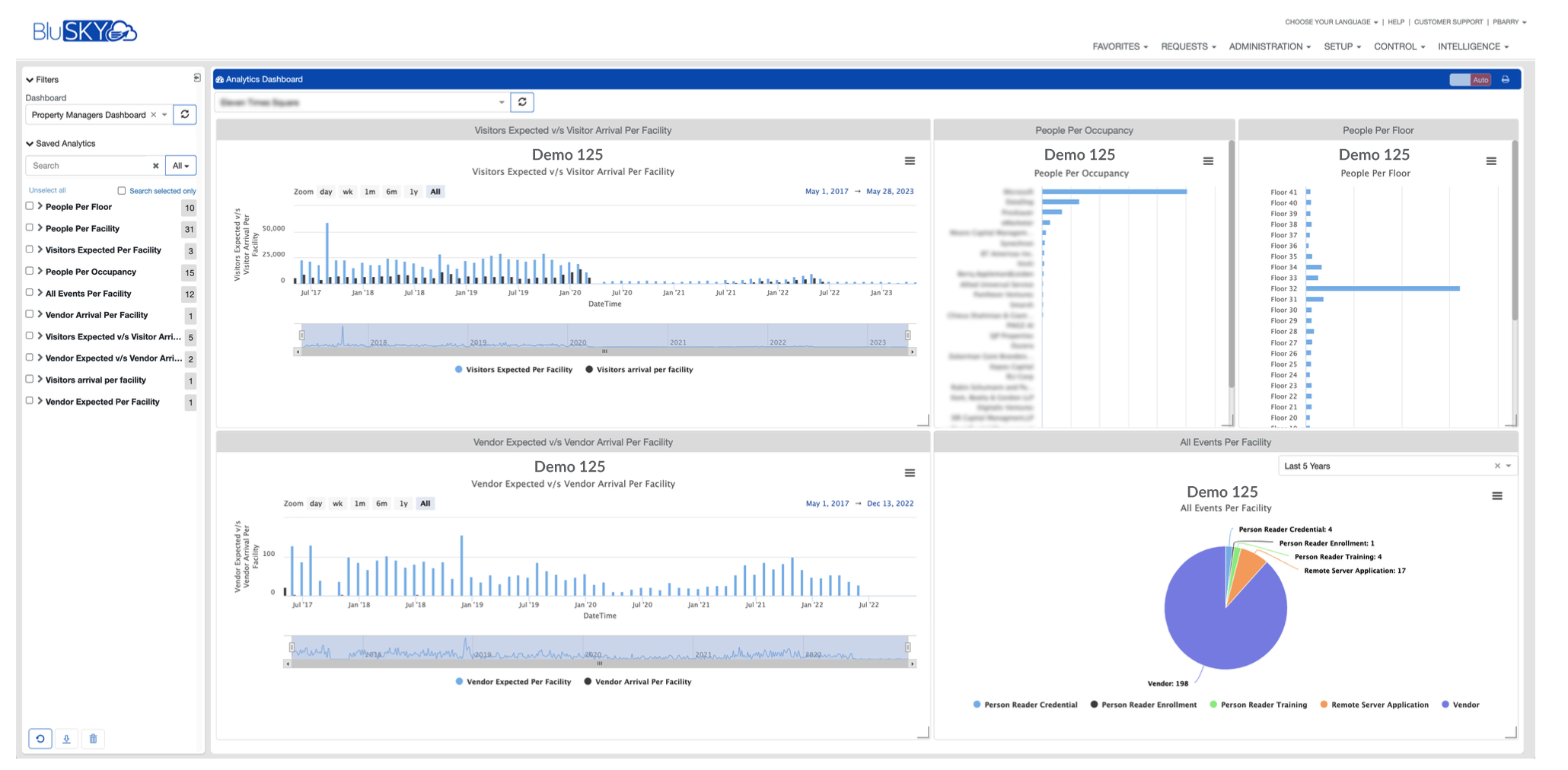Delete saved analytics using the trash icon
The image size is (1568, 770).
click(93, 738)
